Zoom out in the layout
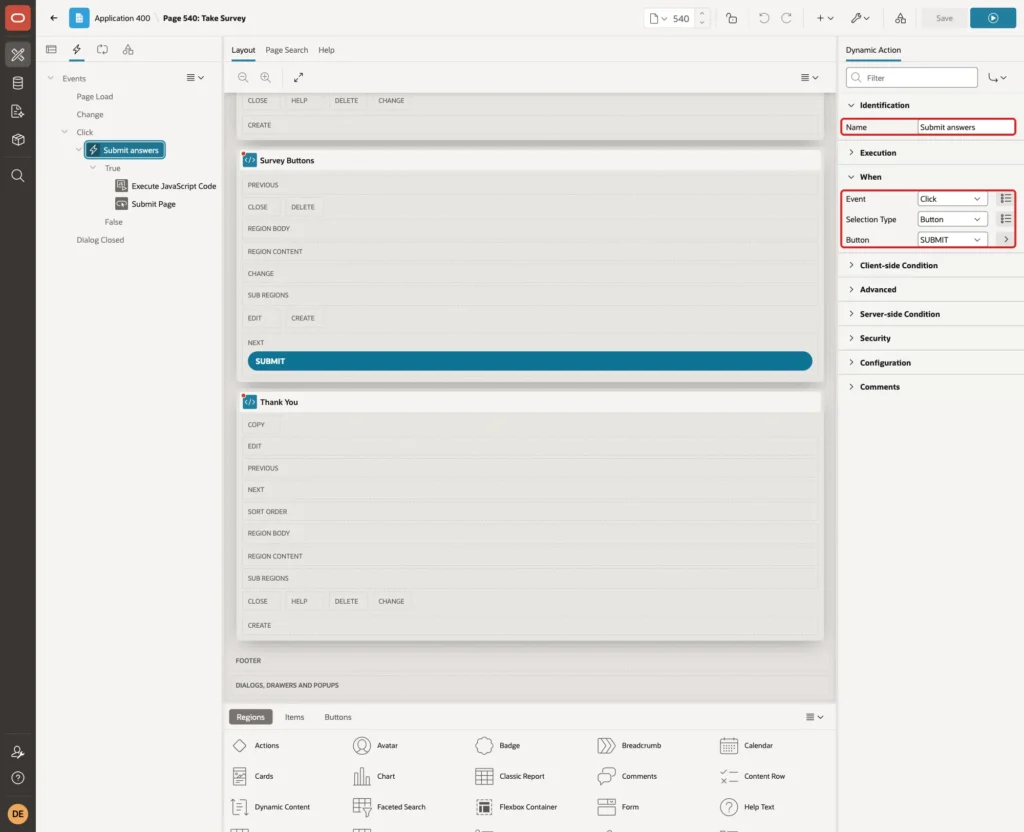Viewport: 1024px width, 832px height. (243, 77)
